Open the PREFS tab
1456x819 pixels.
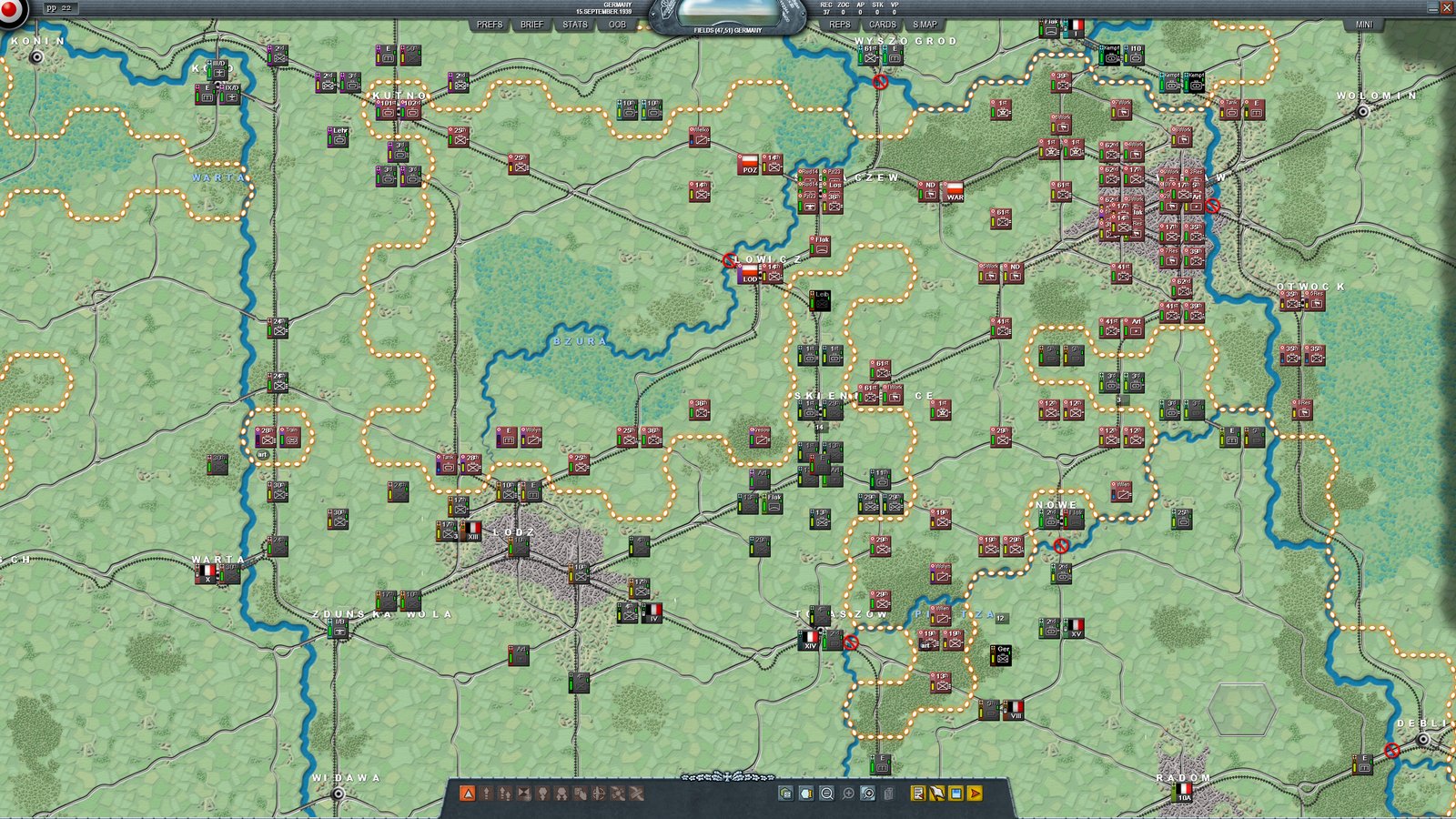point(489,25)
